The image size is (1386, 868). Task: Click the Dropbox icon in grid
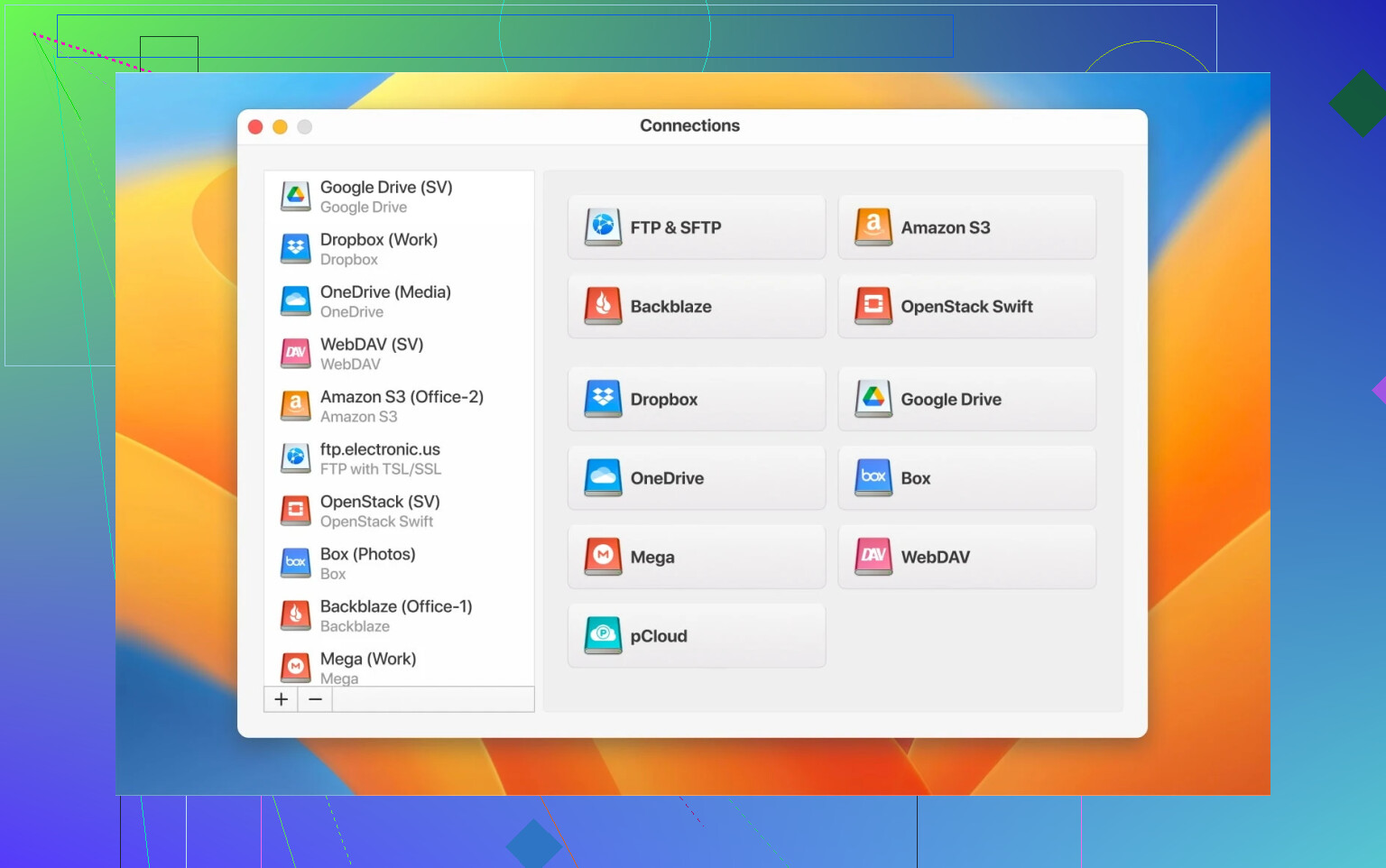click(x=603, y=399)
